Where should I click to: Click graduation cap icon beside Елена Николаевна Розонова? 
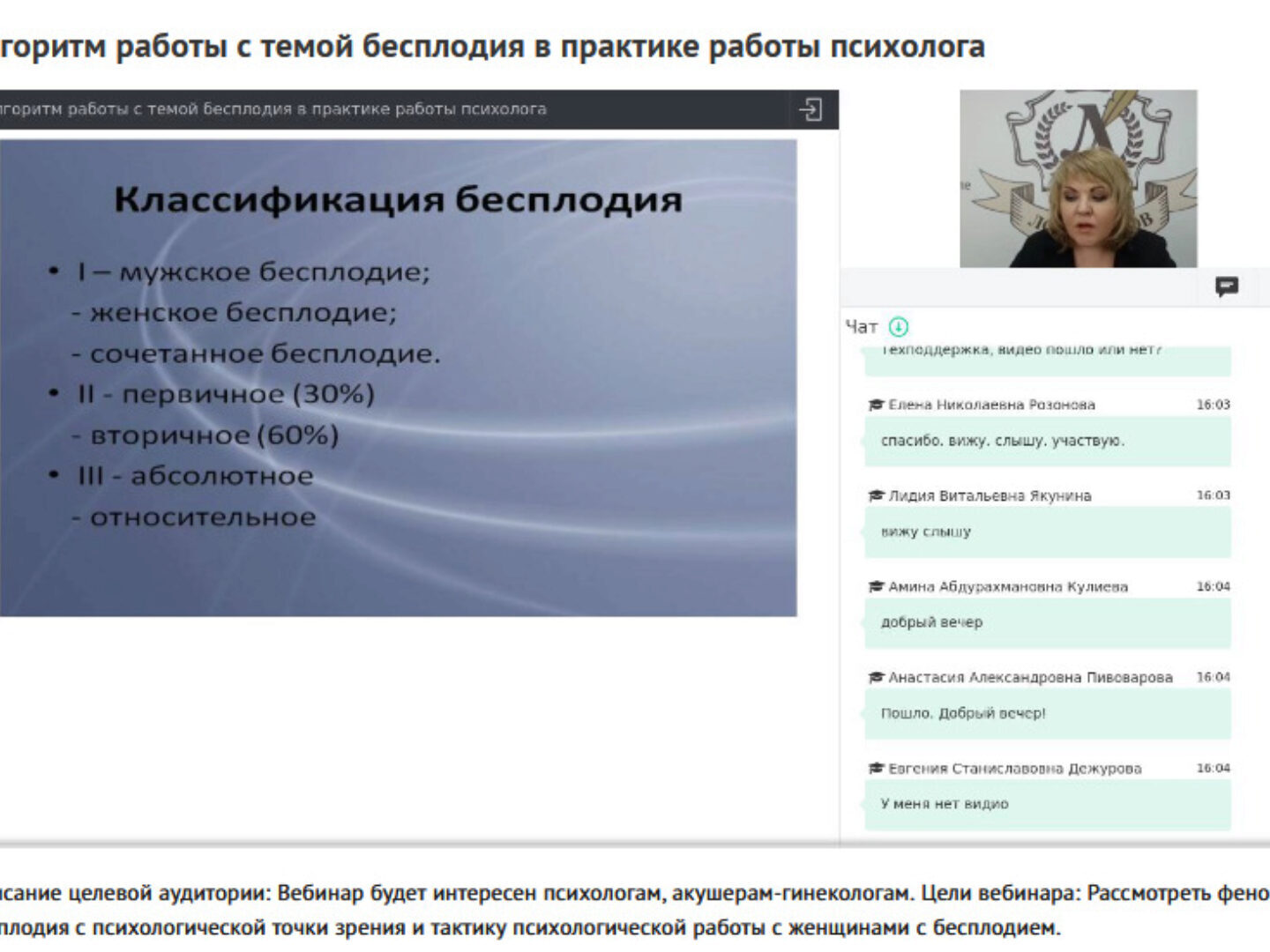pyautogui.click(x=876, y=405)
